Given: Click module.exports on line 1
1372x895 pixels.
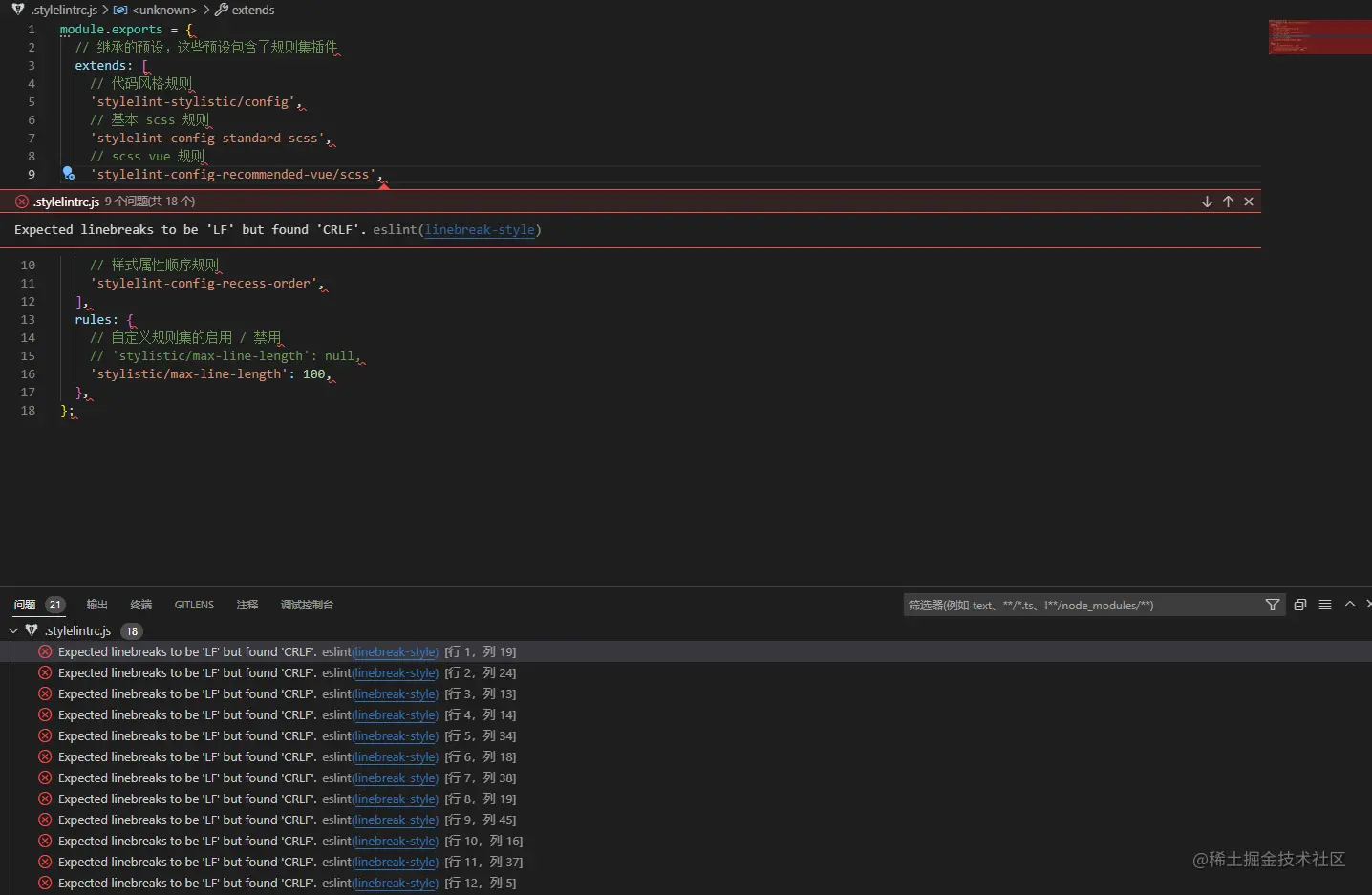Looking at the screenshot, I should click(x=111, y=29).
